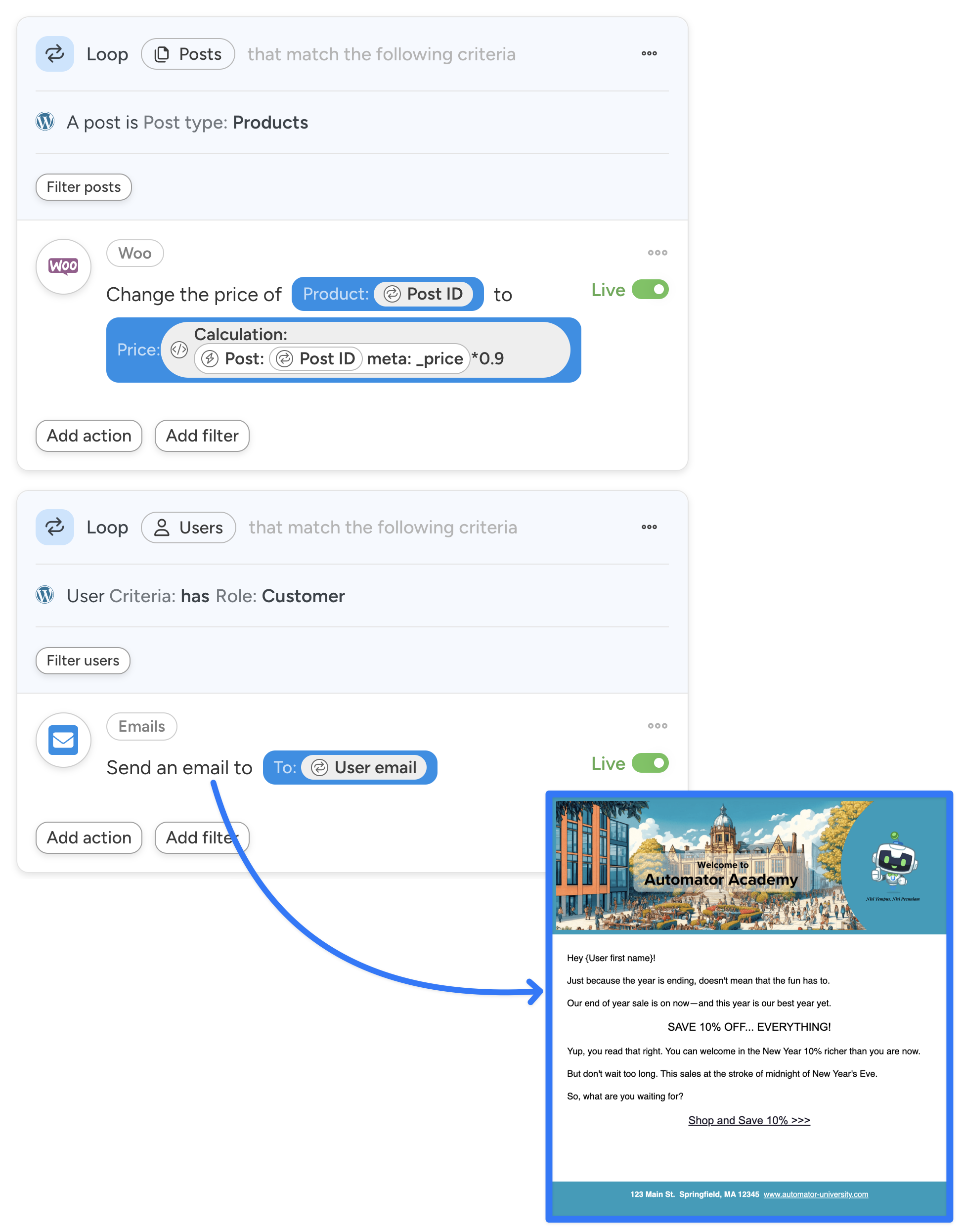
Task: Open three-dot menu of Users loop
Action: pos(649,527)
